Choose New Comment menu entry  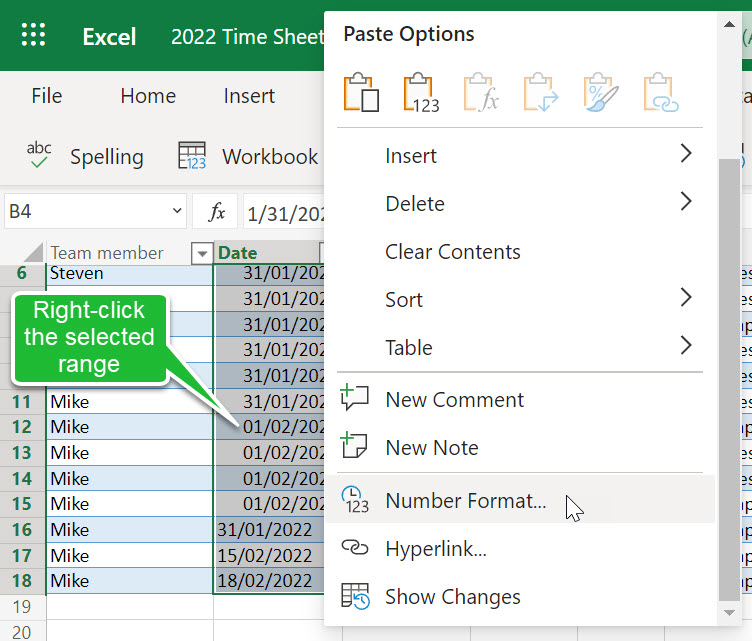point(520,400)
